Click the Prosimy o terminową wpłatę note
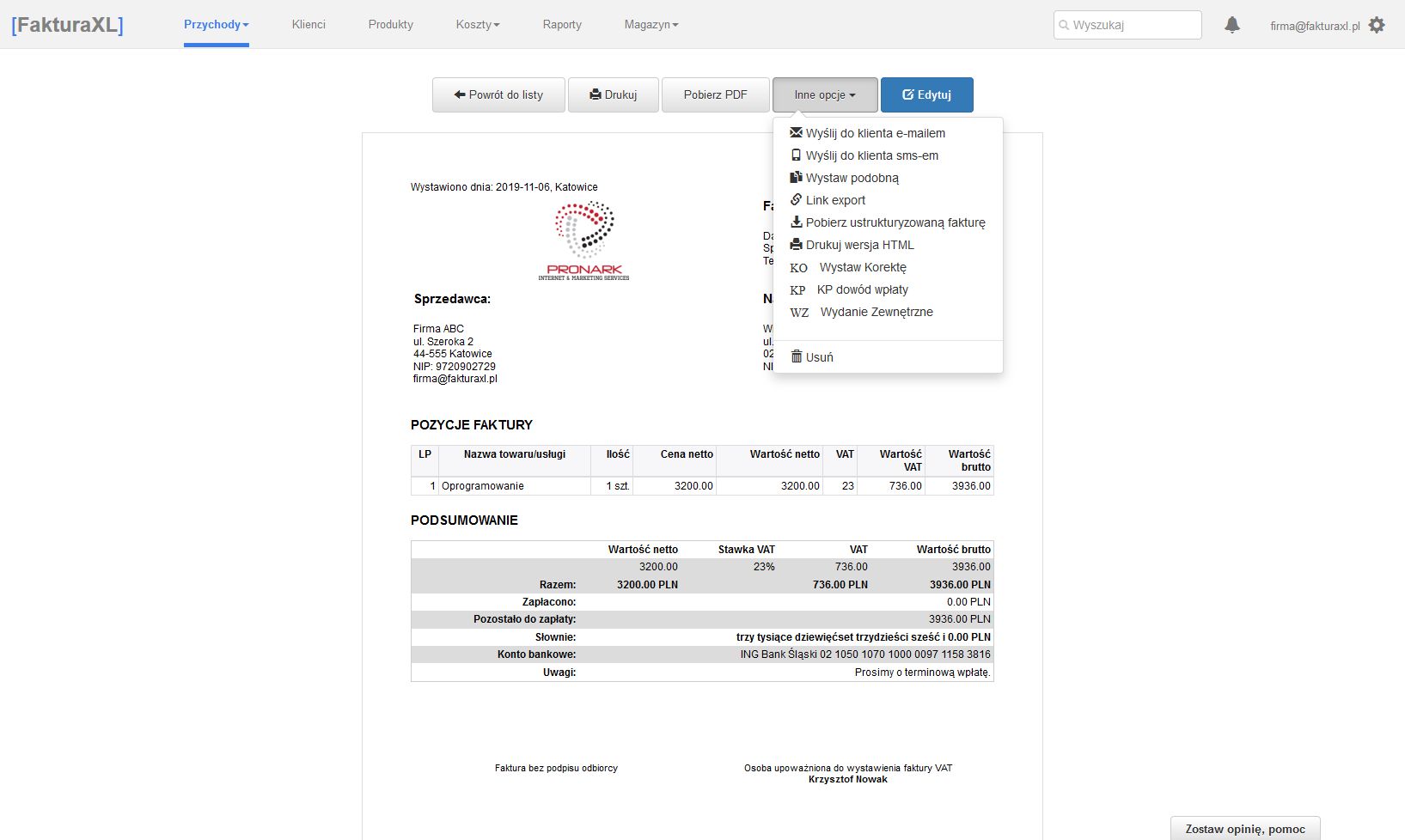This screenshot has height=840, width=1405. coord(923,673)
